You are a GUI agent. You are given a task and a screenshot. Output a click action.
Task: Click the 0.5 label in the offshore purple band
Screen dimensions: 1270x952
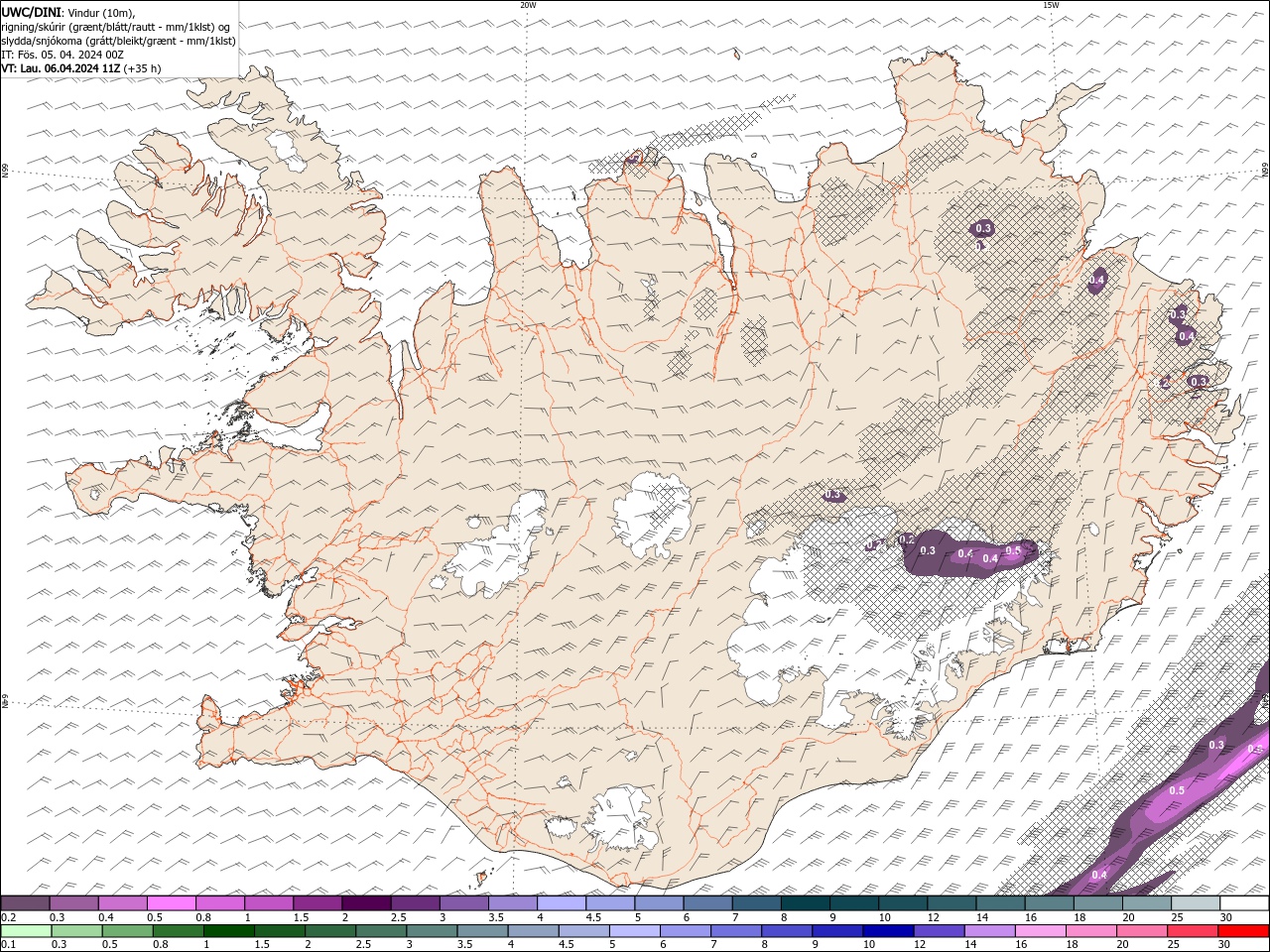click(x=1177, y=790)
